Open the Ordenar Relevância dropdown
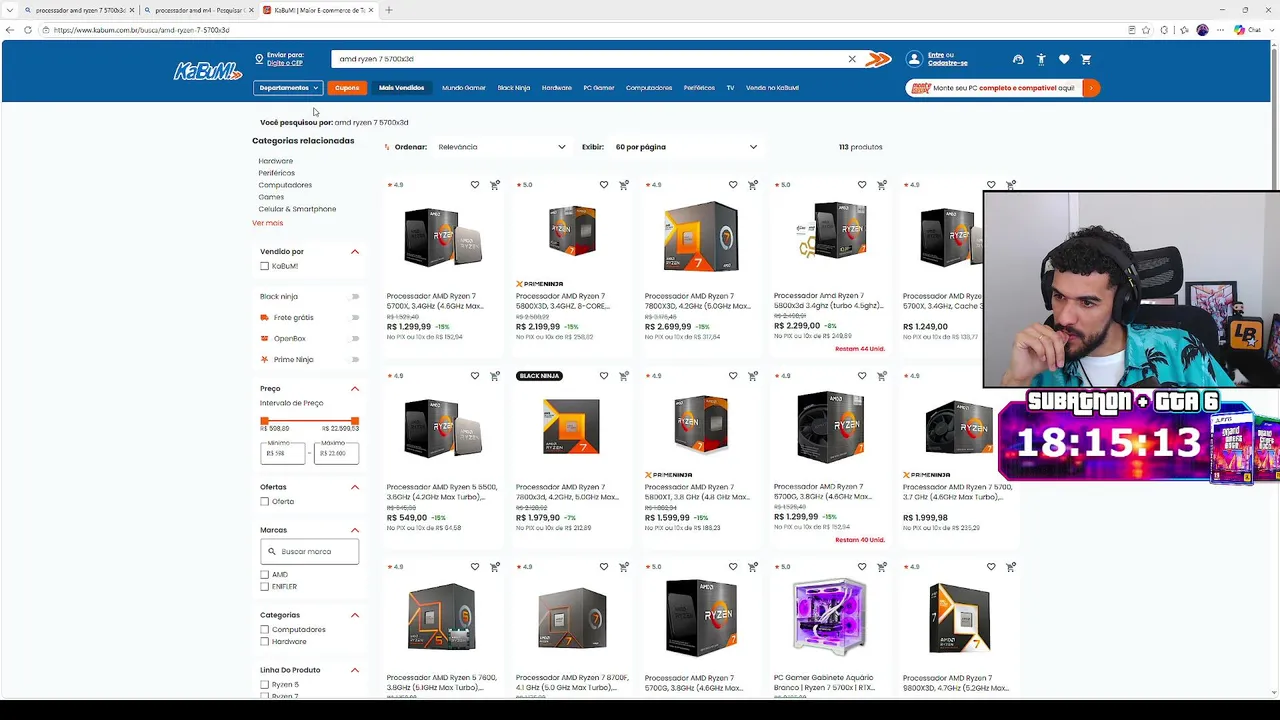The height and width of the screenshot is (720, 1280). click(x=501, y=147)
